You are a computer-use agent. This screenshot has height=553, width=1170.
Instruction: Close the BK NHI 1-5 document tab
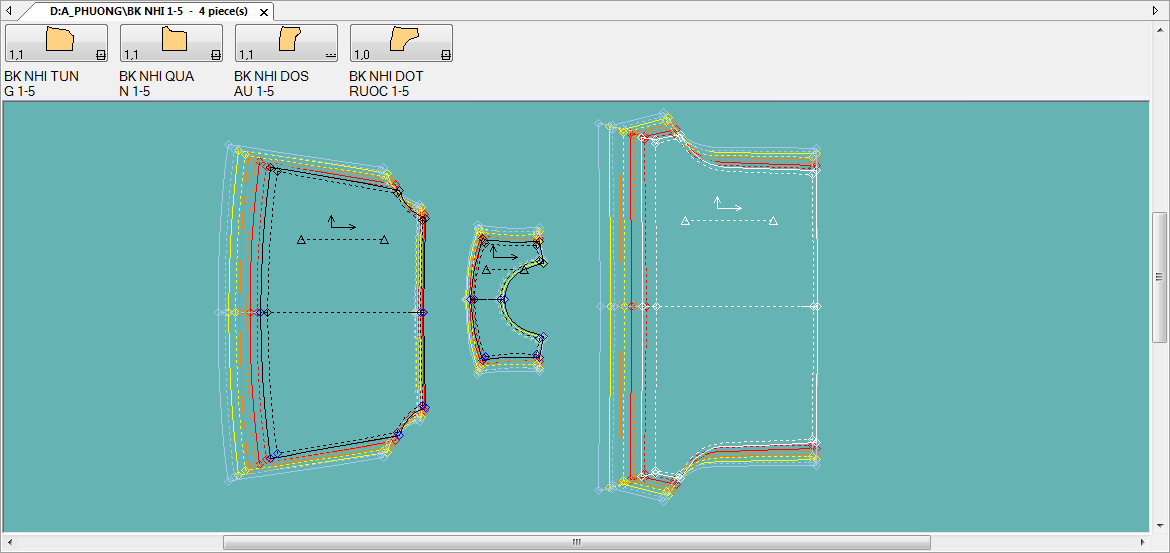point(263,12)
